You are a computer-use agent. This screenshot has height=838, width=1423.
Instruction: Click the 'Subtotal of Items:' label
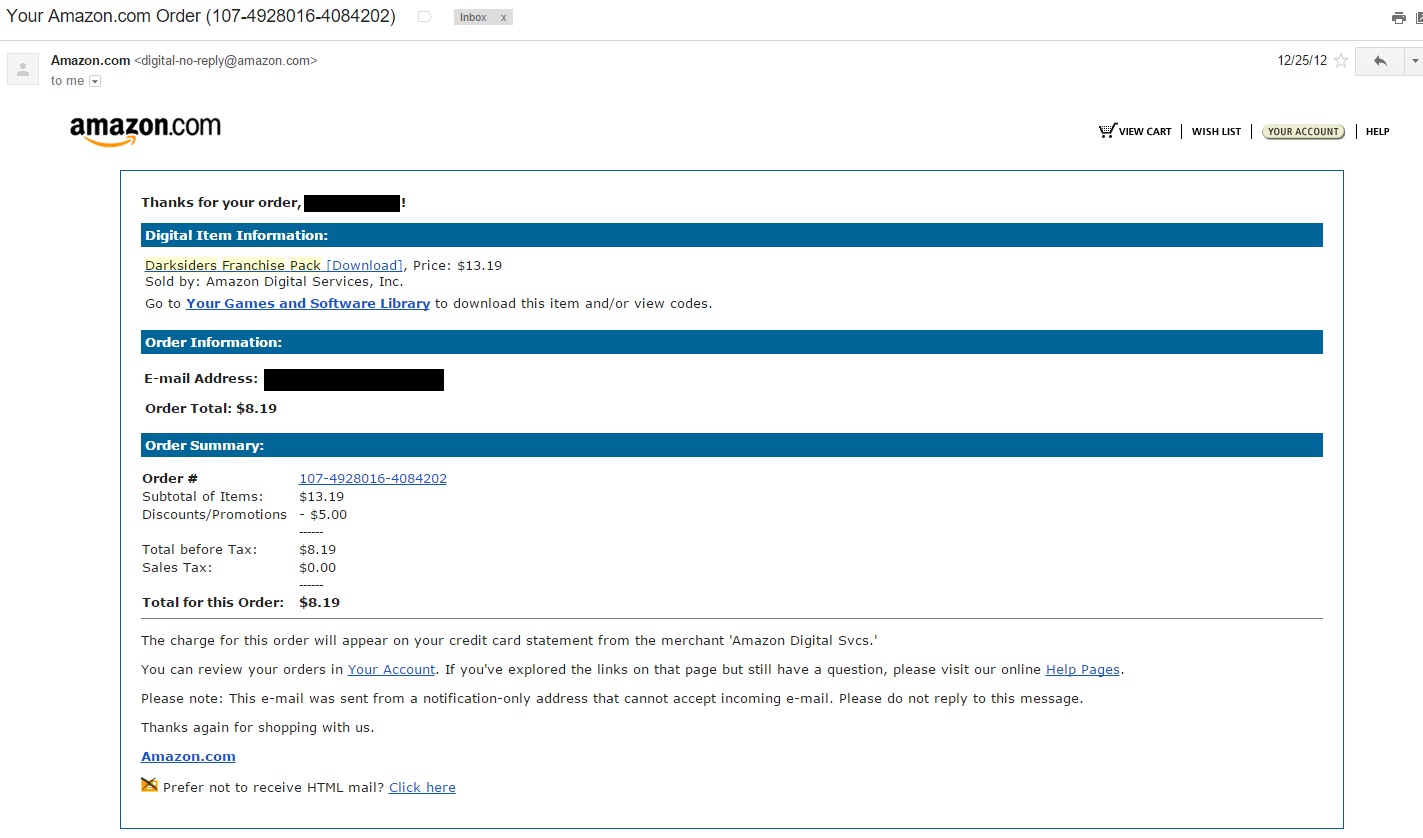(202, 497)
